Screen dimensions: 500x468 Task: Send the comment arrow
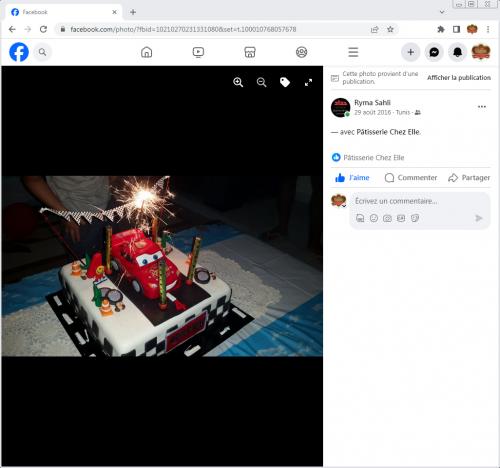coord(479,218)
